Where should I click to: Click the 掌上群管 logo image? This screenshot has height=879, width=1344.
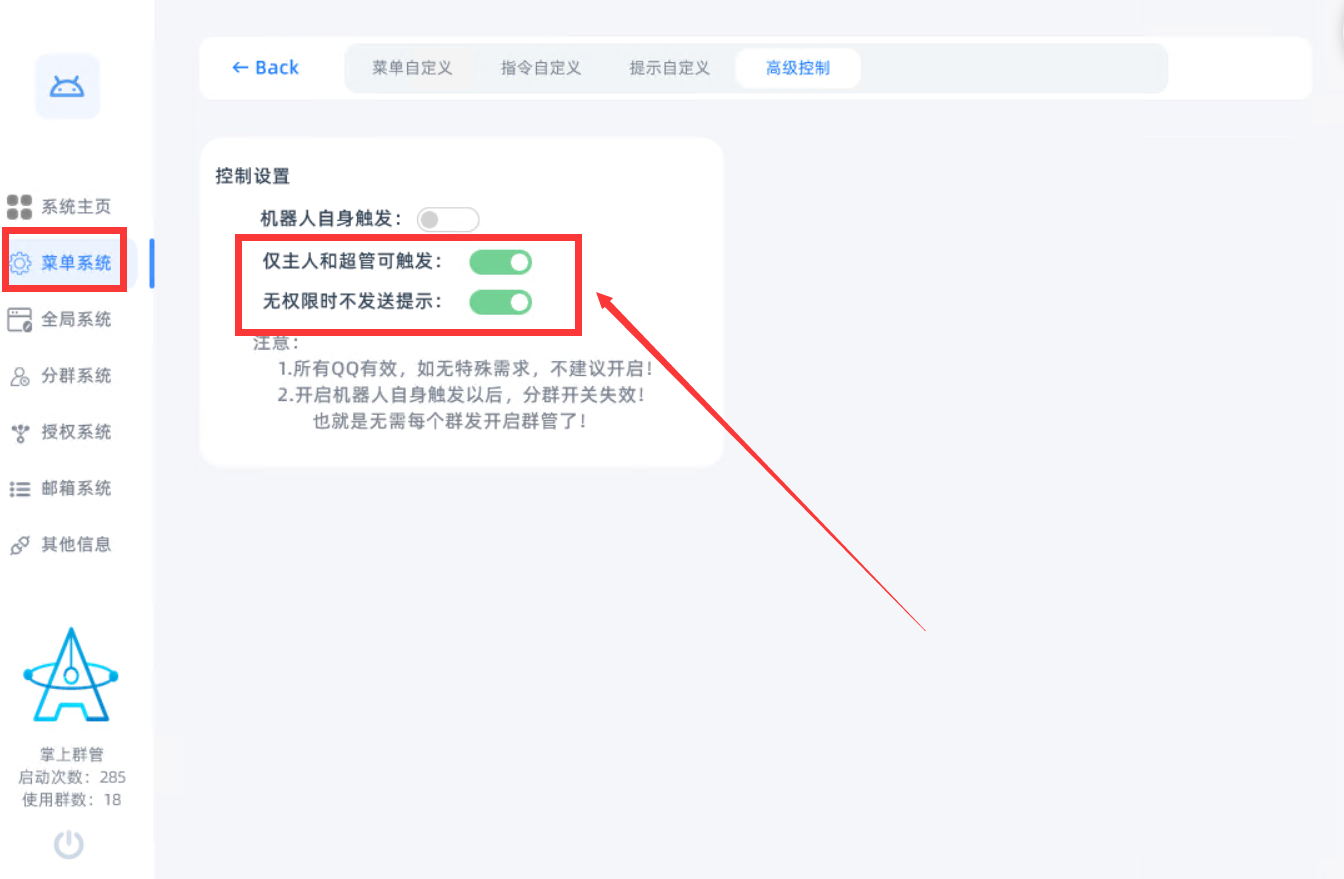click(x=70, y=675)
